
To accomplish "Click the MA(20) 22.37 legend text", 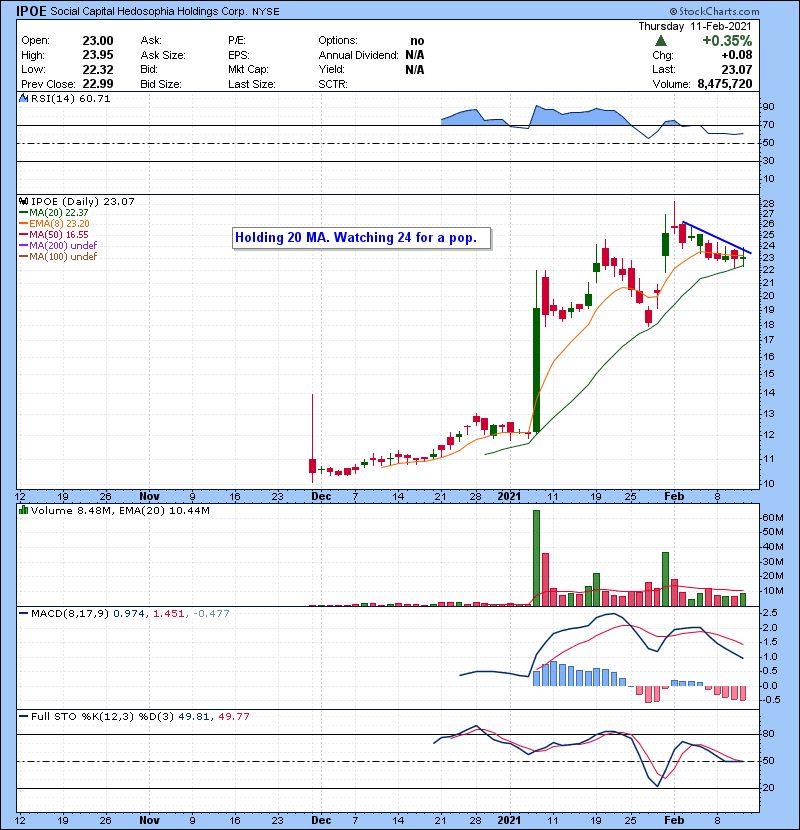I will [x=59, y=213].
